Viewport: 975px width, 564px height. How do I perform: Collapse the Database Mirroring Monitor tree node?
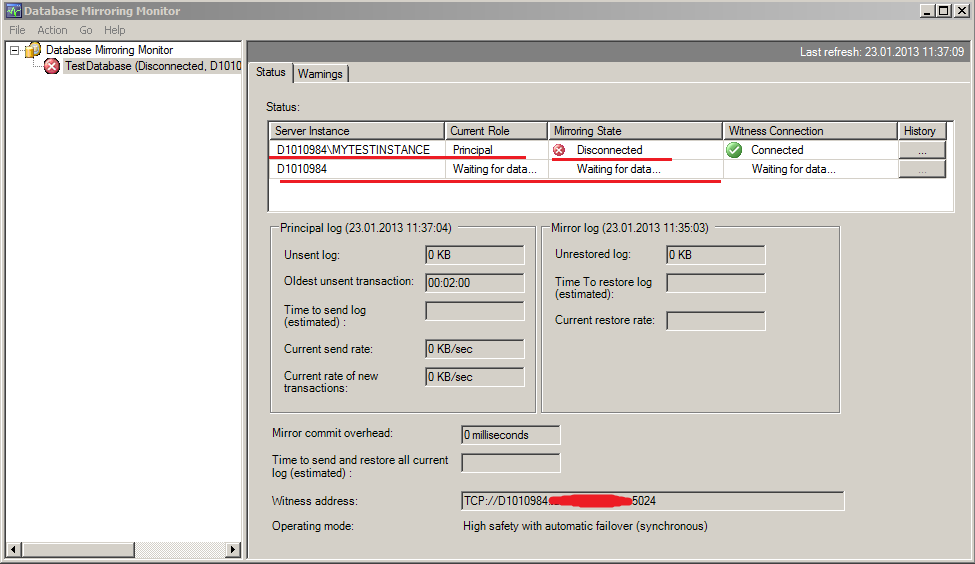click(14, 49)
